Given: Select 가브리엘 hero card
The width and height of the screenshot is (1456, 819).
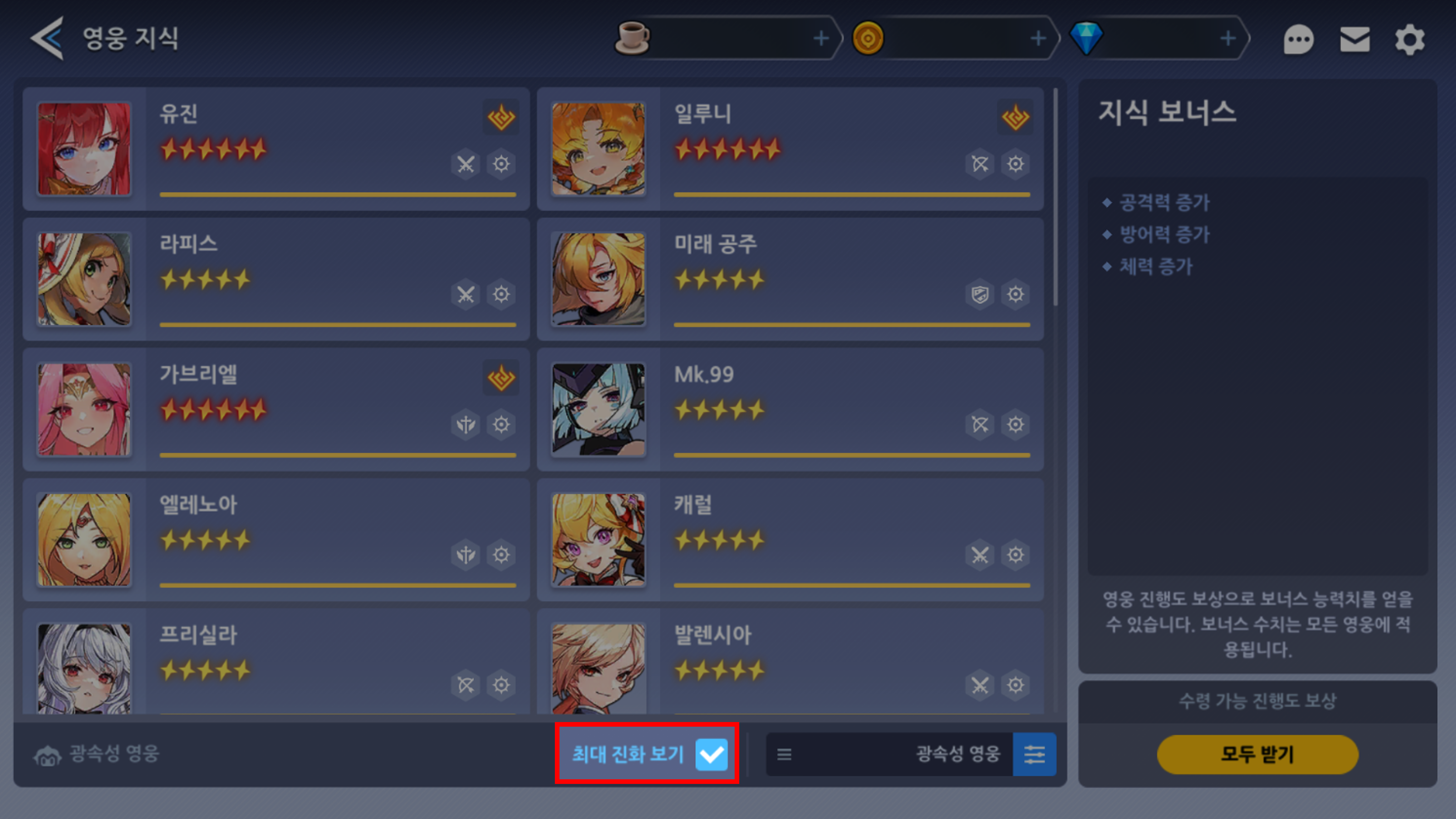Looking at the screenshot, I should (276, 410).
